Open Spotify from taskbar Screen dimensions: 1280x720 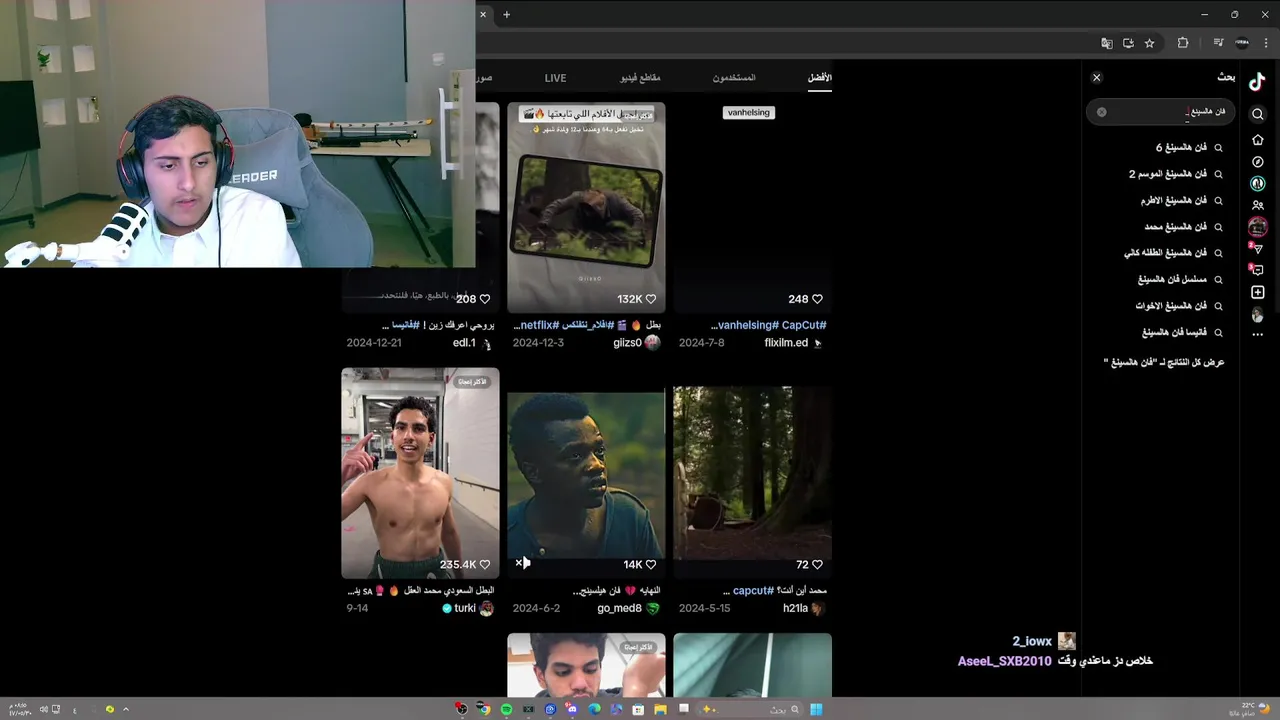[506, 709]
